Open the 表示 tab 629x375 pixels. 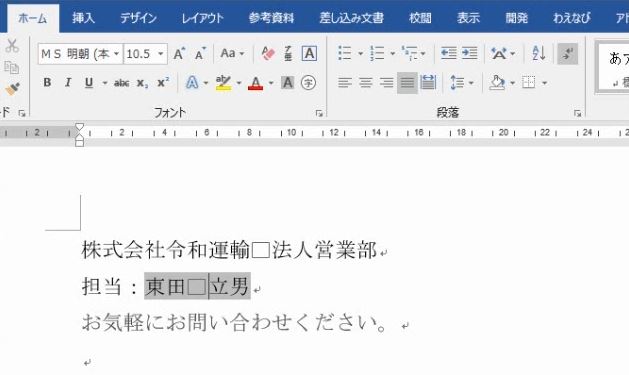tap(468, 18)
